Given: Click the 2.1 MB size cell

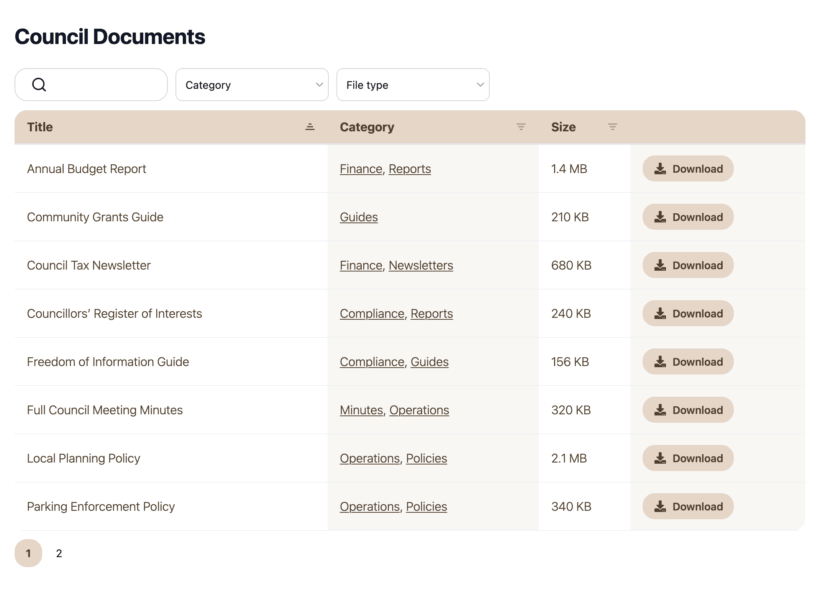Looking at the screenshot, I should 569,459.
